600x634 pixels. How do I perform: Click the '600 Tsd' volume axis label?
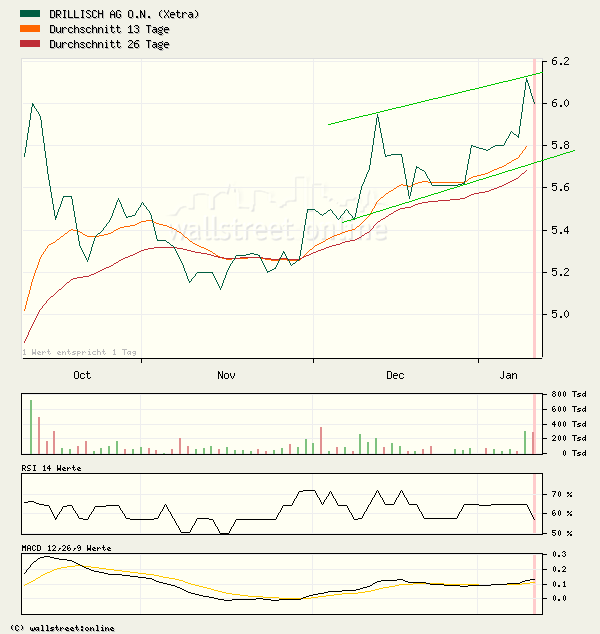point(569,409)
